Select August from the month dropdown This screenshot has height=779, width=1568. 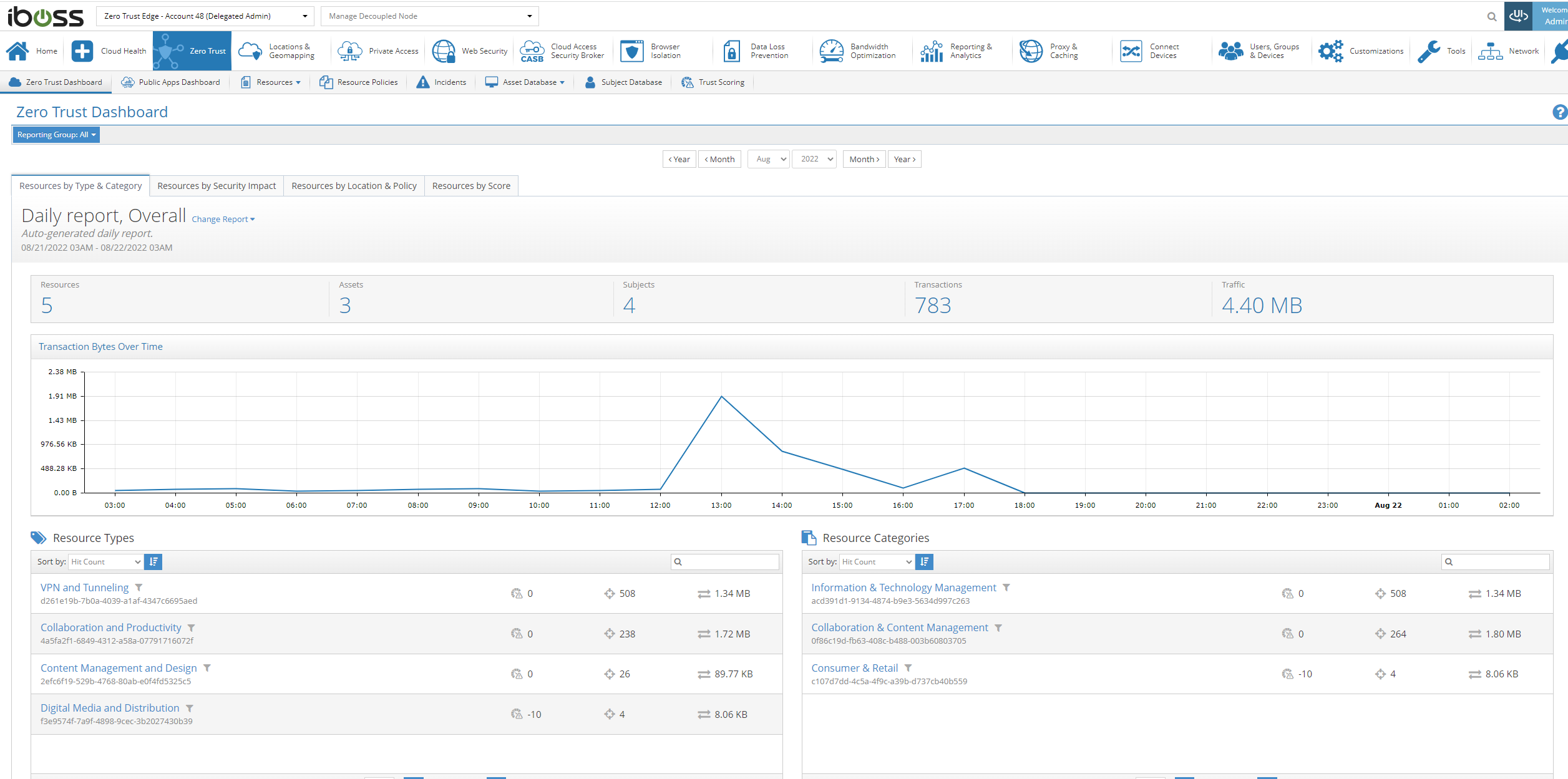click(769, 159)
